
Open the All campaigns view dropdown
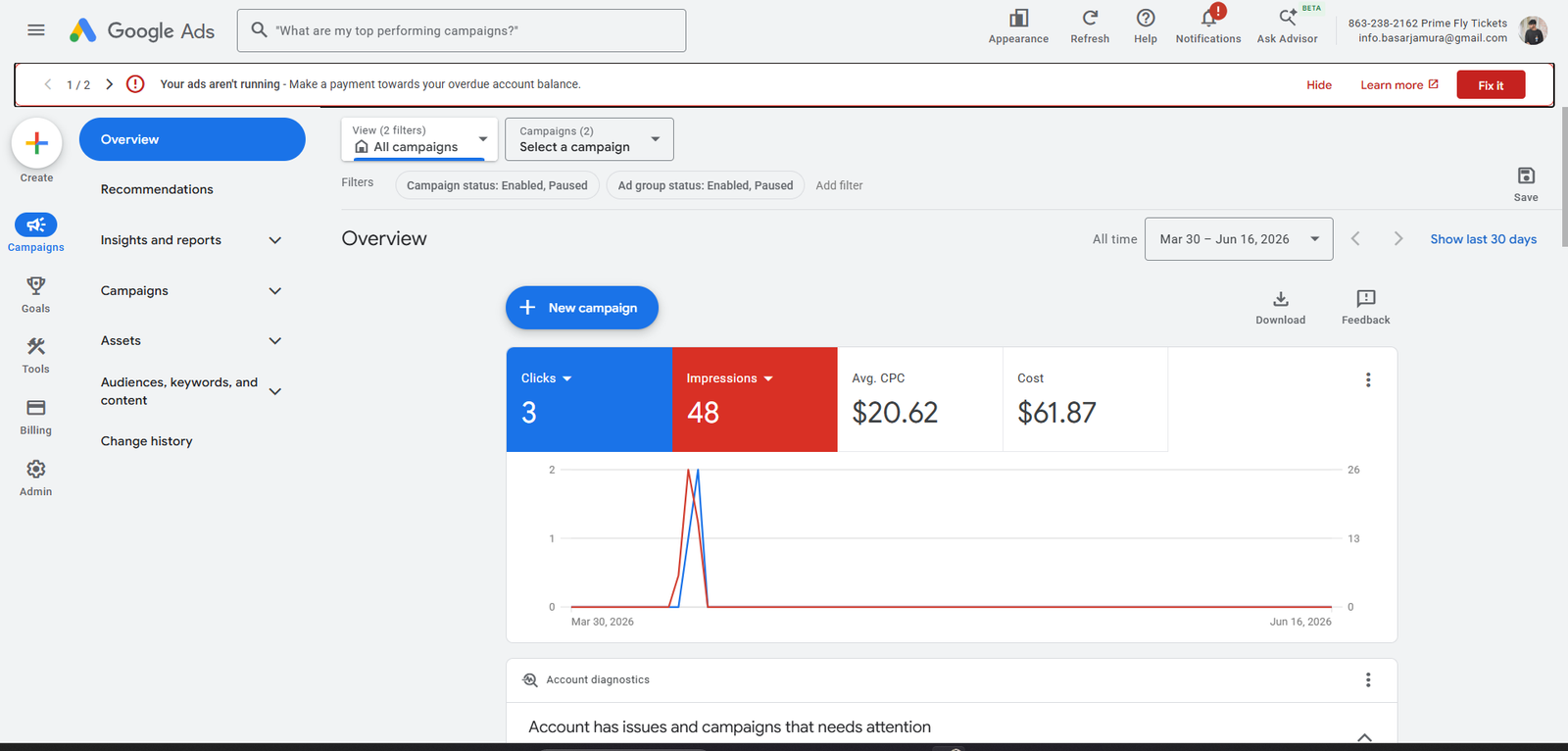(x=419, y=139)
